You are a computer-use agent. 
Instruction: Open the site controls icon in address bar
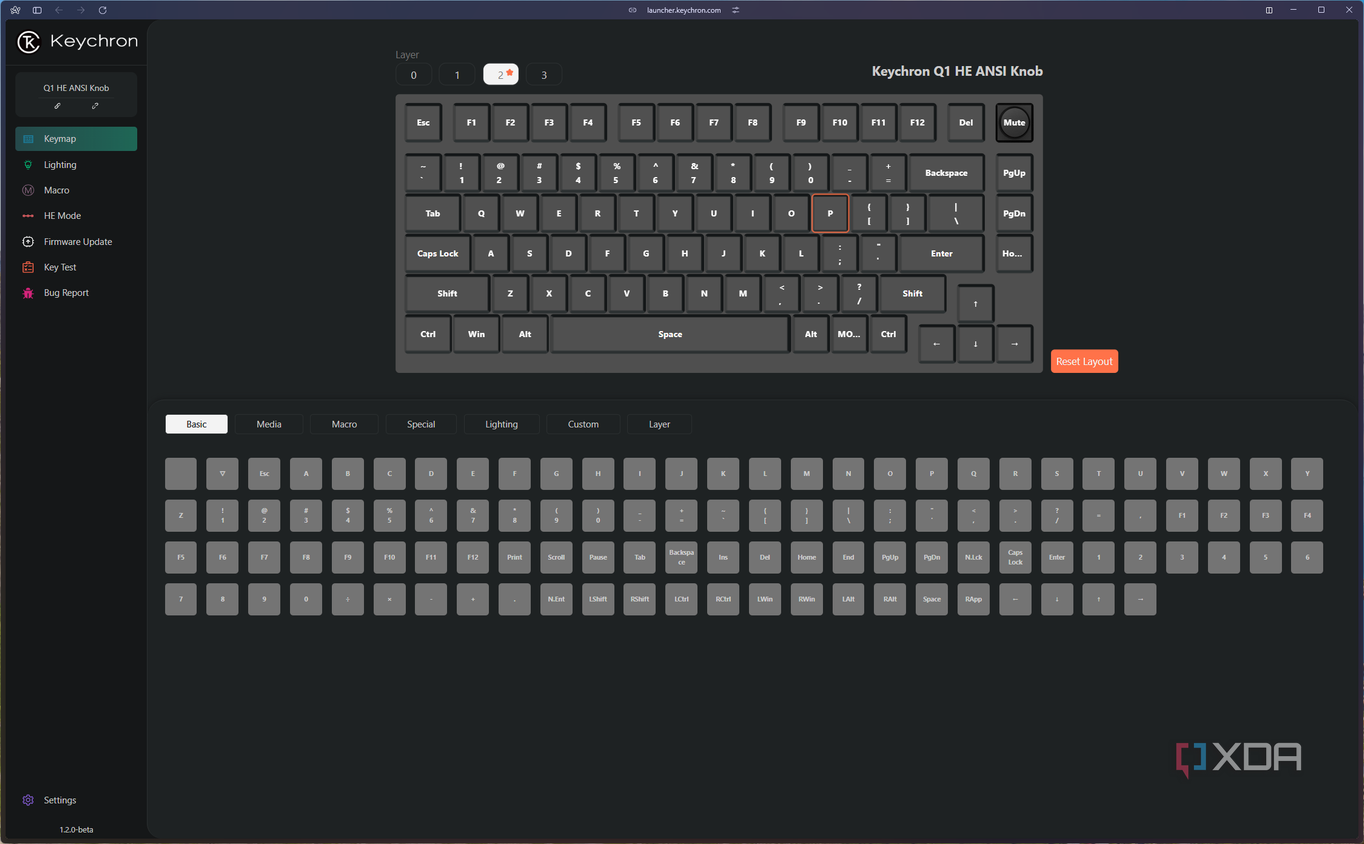(x=736, y=10)
